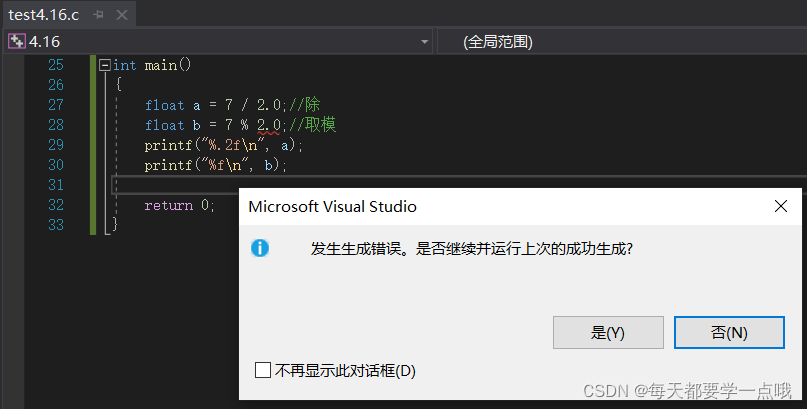Click line number 33 in the gutter

point(56,225)
